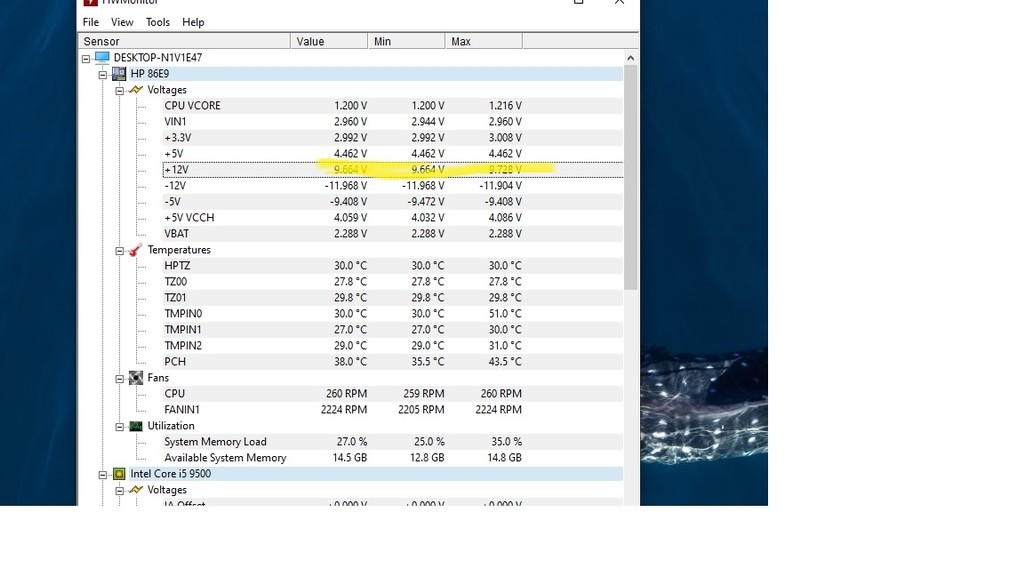
Task: Select the +5V VCCH row
Action: coord(392,217)
